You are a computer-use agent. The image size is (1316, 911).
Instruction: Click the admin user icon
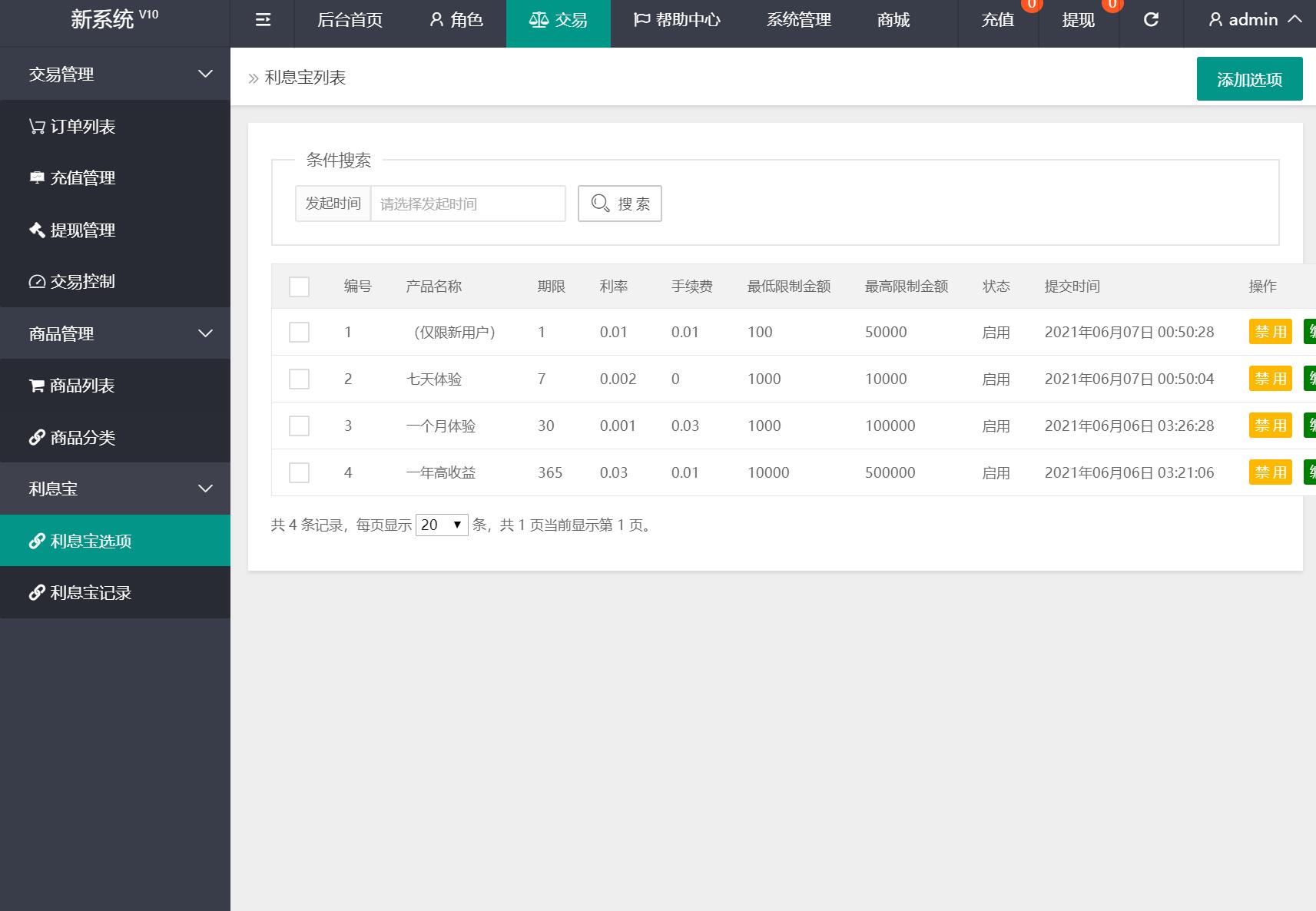[x=1215, y=20]
